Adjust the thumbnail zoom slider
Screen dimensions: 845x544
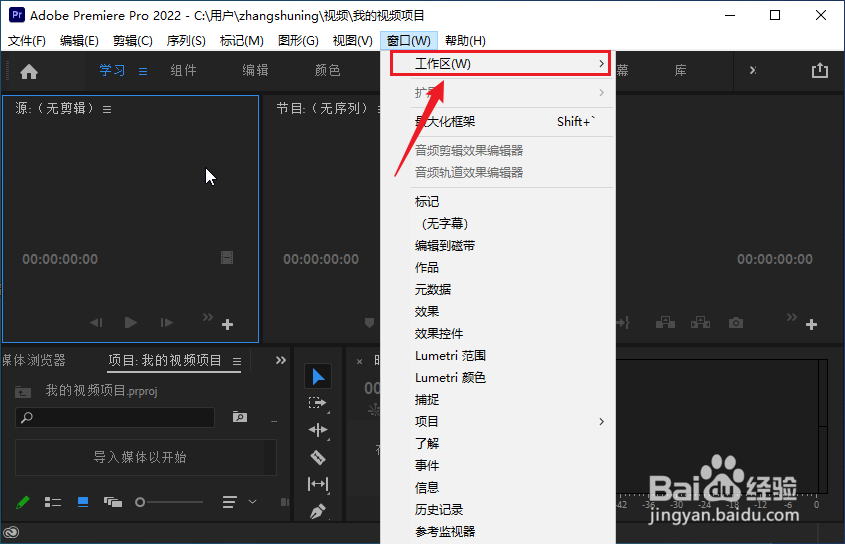(x=169, y=502)
